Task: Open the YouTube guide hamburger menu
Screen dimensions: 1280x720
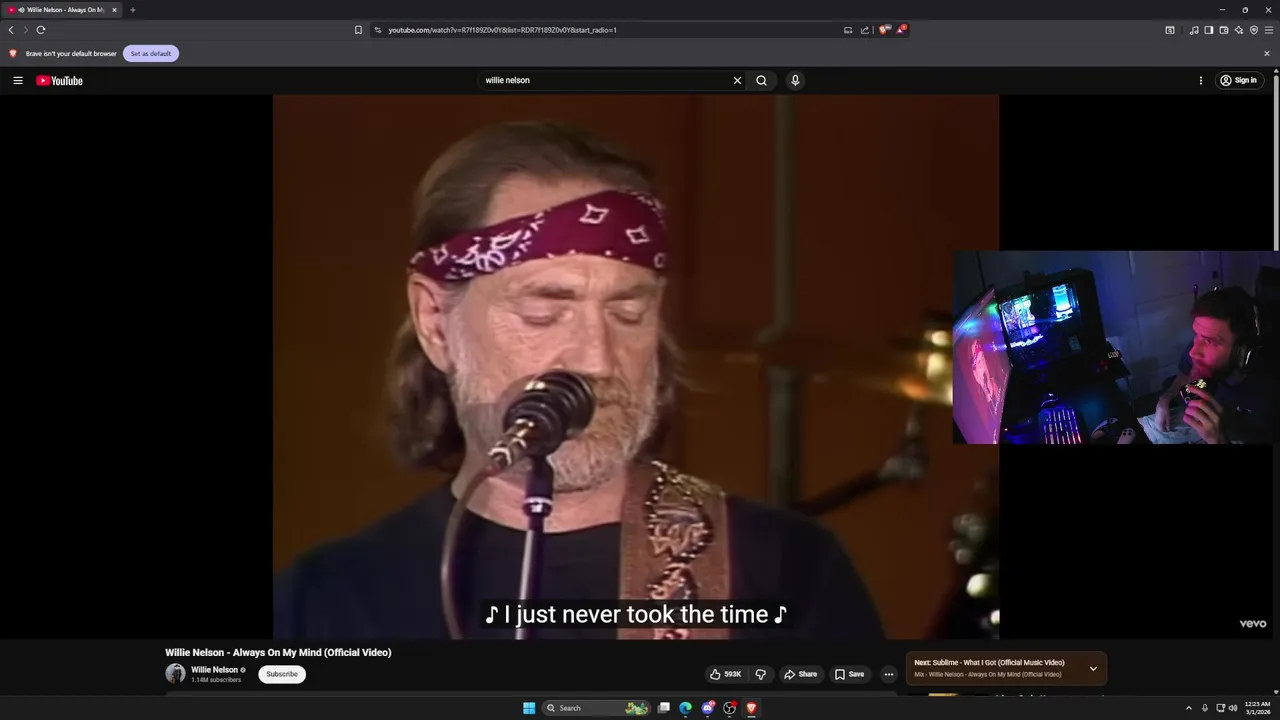Action: click(17, 80)
